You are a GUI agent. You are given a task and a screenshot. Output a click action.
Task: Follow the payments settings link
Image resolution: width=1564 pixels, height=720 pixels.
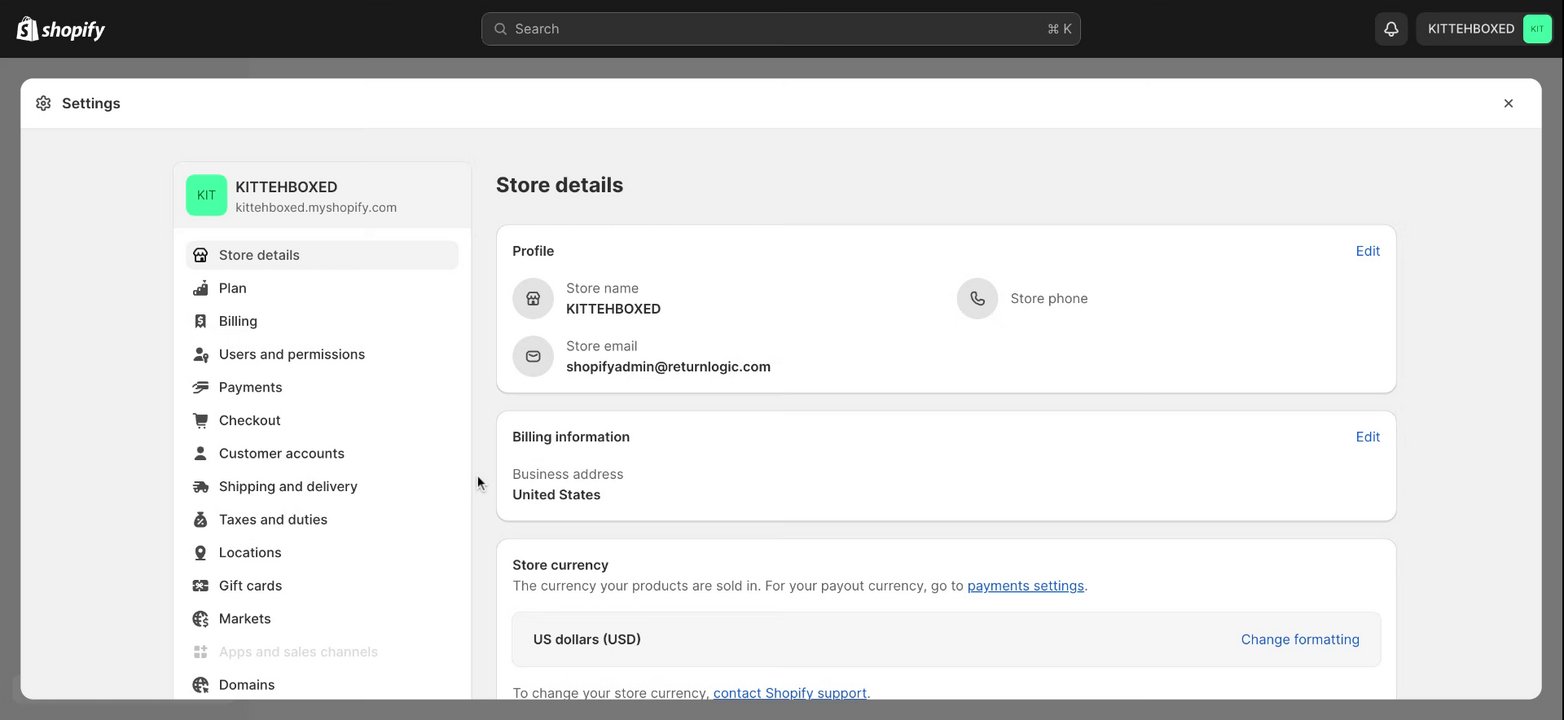[x=1025, y=586]
